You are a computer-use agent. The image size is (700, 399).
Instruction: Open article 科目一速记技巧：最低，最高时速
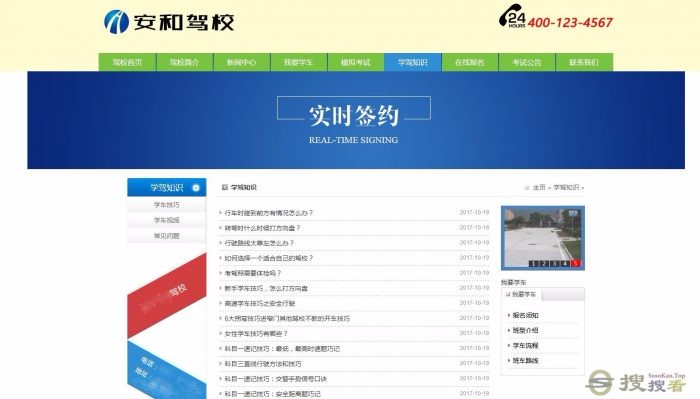click(282, 349)
